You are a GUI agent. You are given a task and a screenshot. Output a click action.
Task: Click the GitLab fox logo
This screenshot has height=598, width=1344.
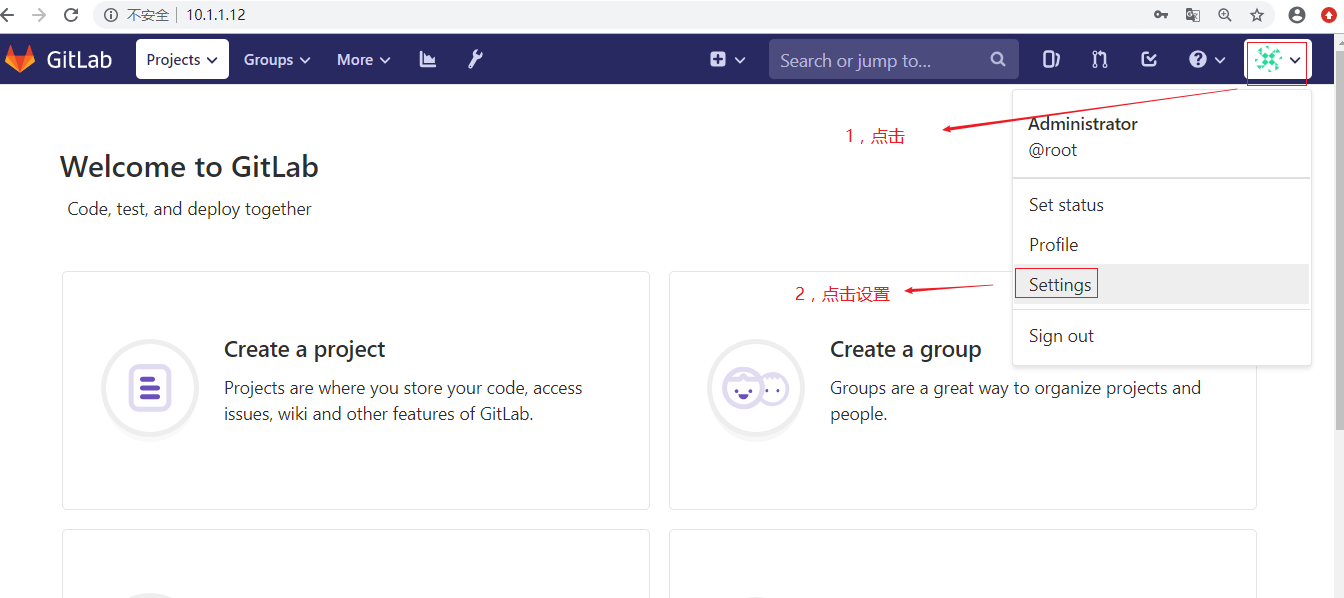coord(20,60)
